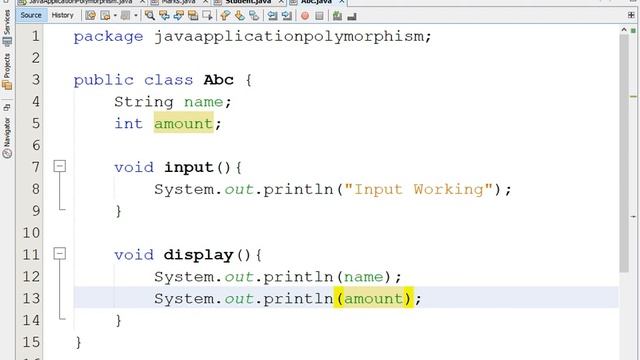Click string "Input Working"
This screenshot has height=360, width=640.
point(419,189)
